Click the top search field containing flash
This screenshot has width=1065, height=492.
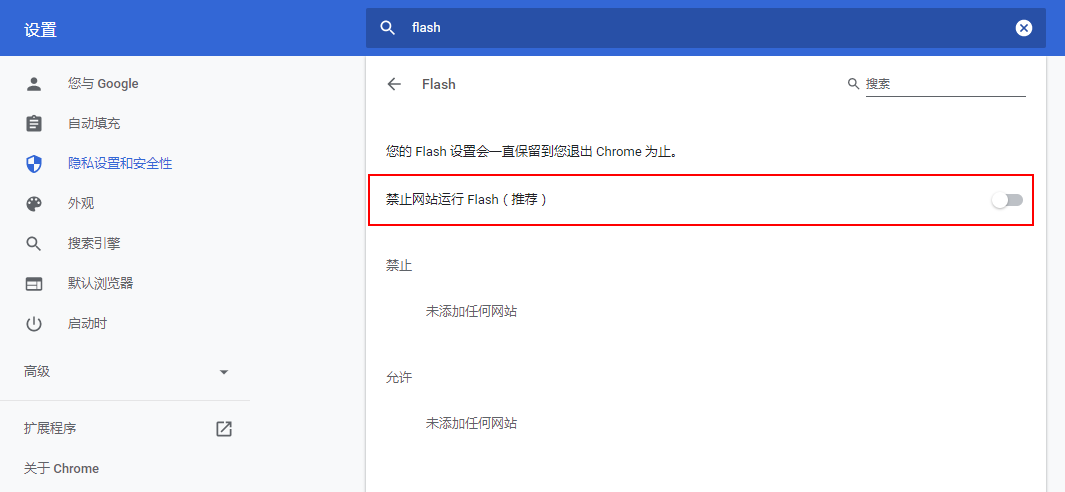click(706, 28)
